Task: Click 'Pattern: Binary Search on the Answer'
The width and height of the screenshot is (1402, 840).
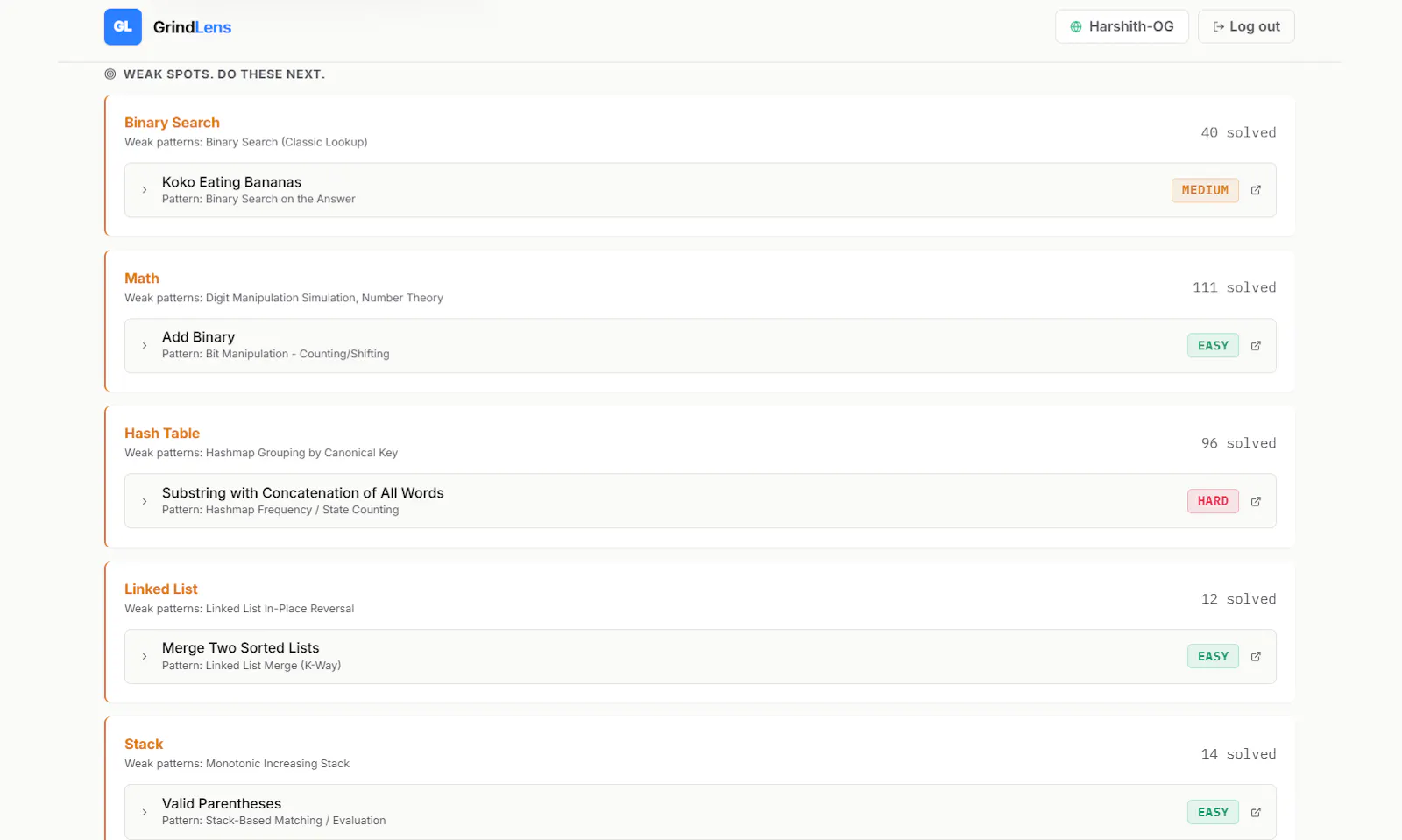Action: (x=258, y=200)
